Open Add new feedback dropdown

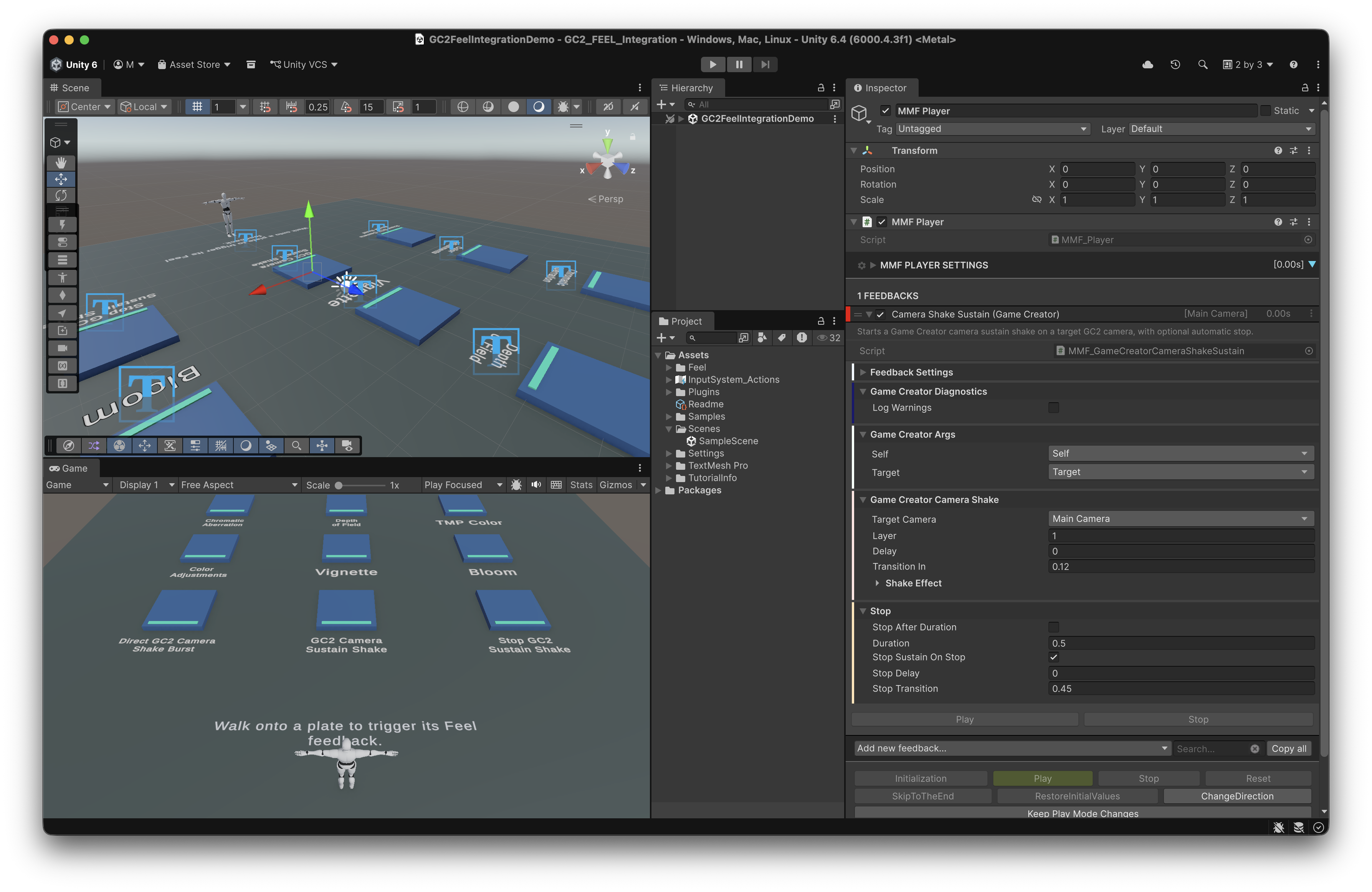coord(1012,748)
